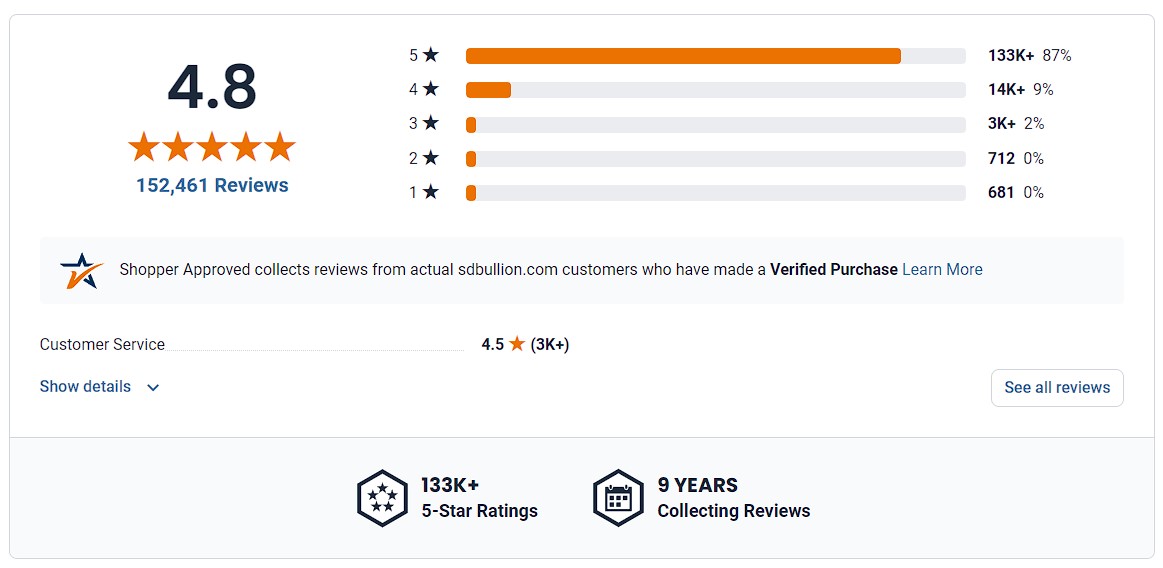Click the Customer Service rating row label
The width and height of the screenshot is (1163, 568).
[102, 345]
